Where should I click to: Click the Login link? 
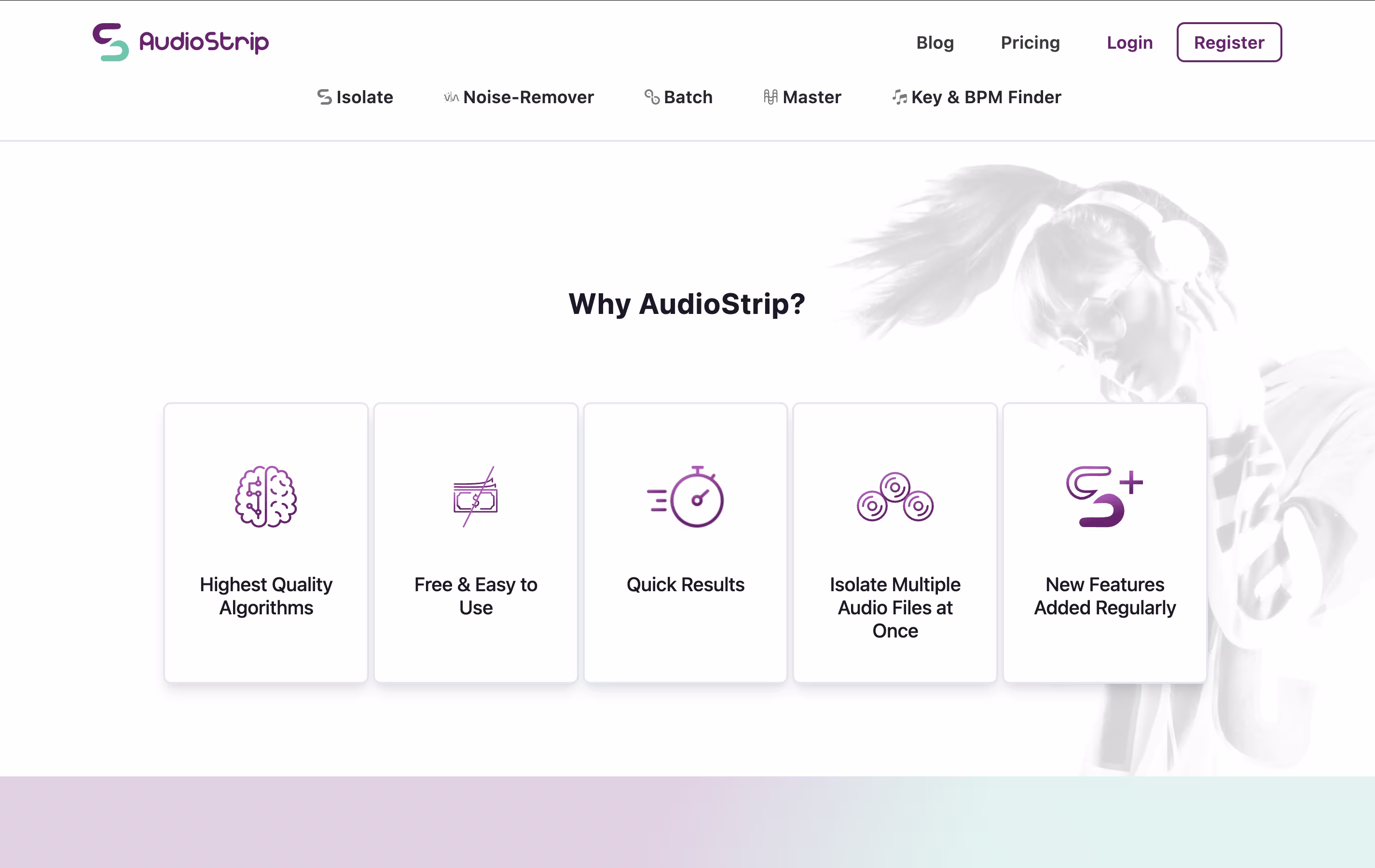tap(1129, 42)
